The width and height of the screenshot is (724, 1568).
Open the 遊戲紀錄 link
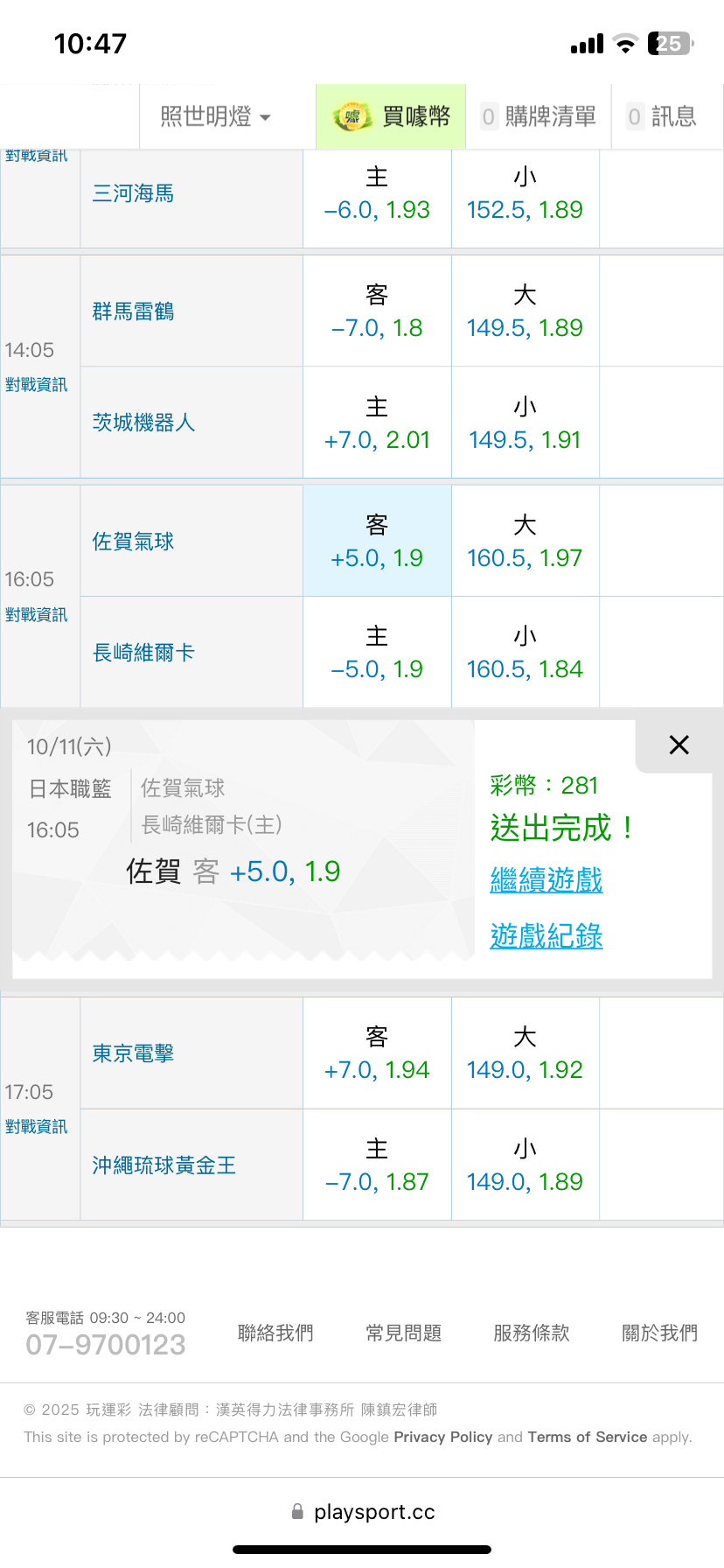point(546,936)
